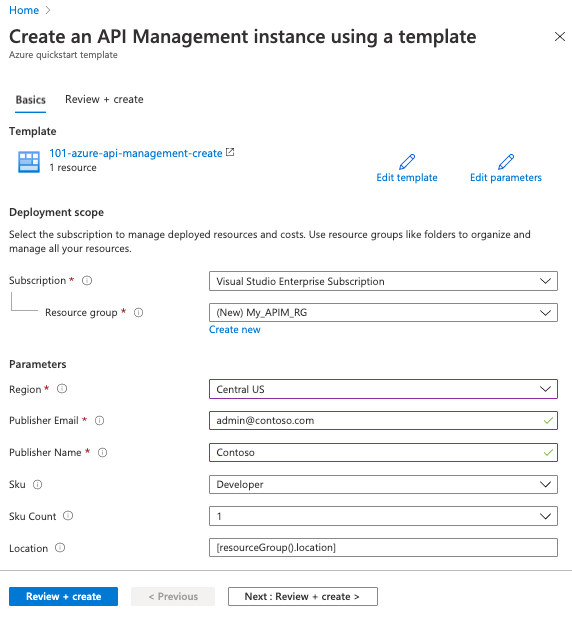Click the Edit parameters pencil icon

pyautogui.click(x=506, y=162)
